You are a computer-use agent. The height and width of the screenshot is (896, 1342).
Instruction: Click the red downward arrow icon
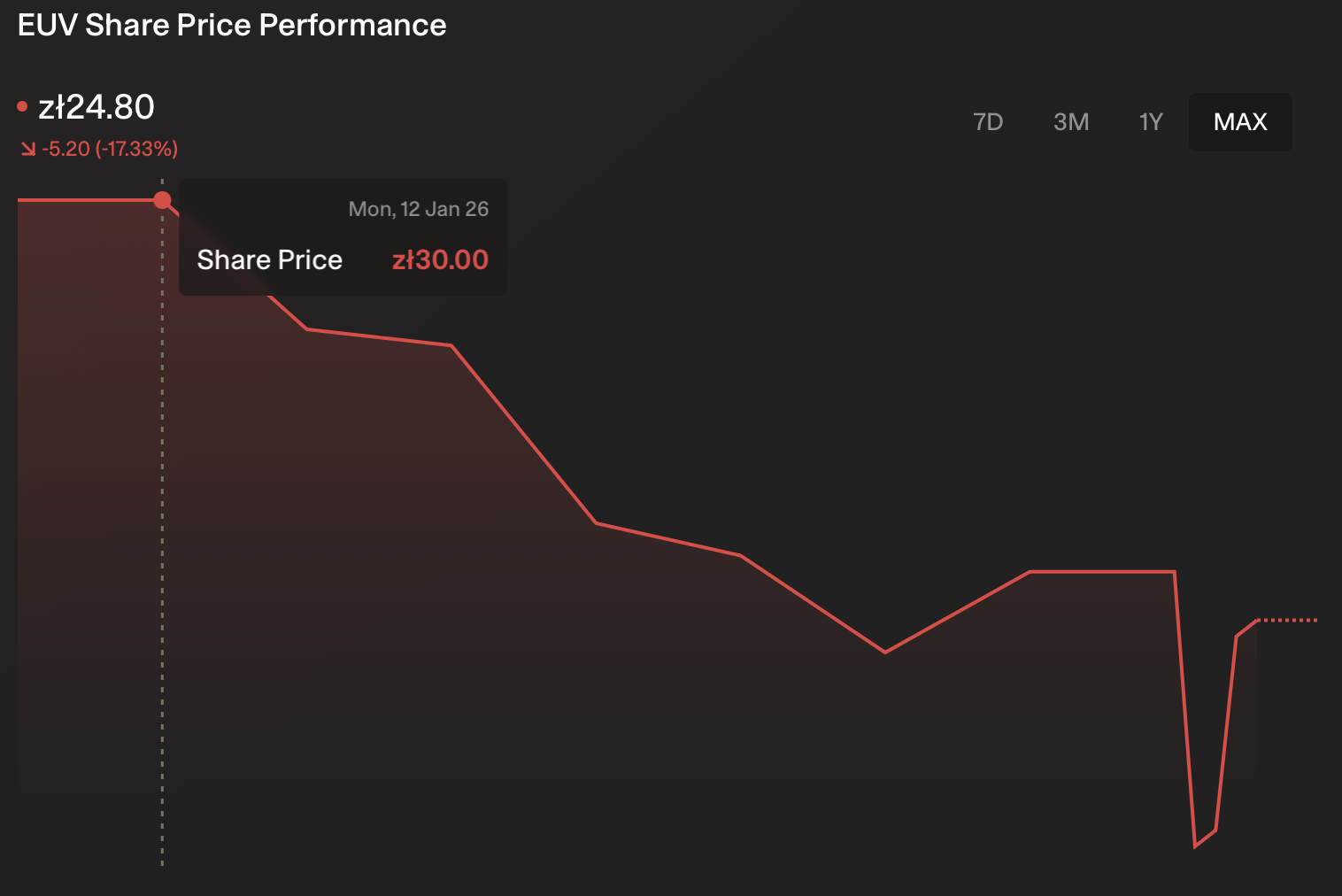pos(28,149)
